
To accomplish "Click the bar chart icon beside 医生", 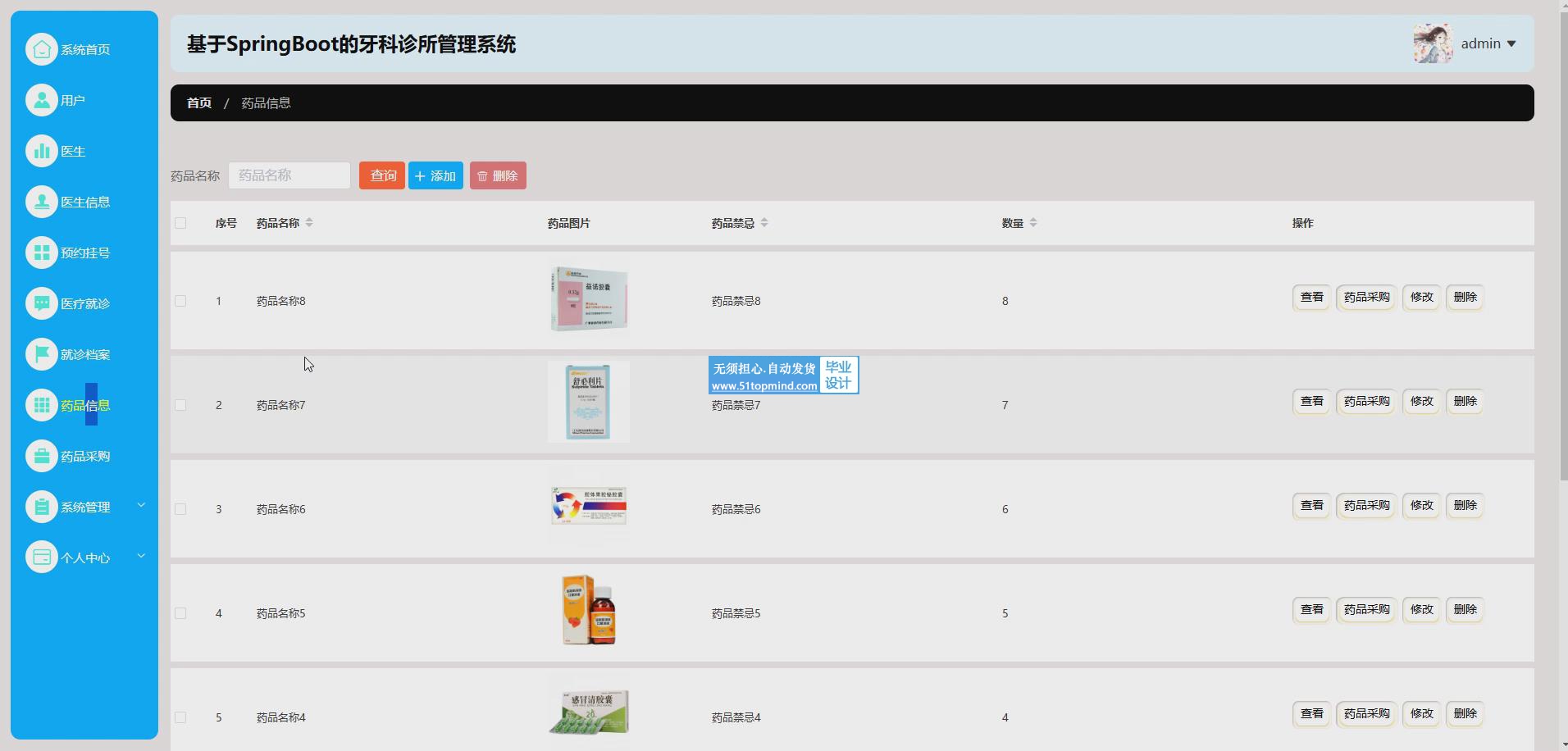I will pyautogui.click(x=41, y=151).
